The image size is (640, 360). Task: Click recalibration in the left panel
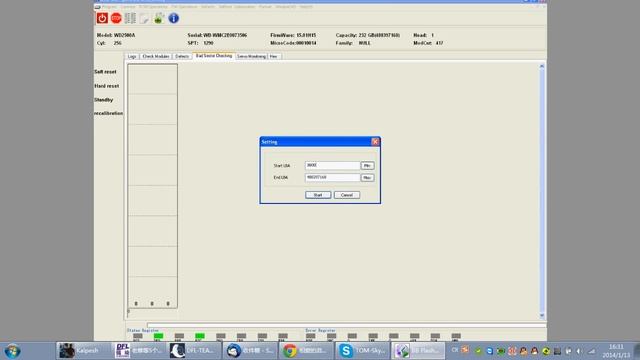109,113
